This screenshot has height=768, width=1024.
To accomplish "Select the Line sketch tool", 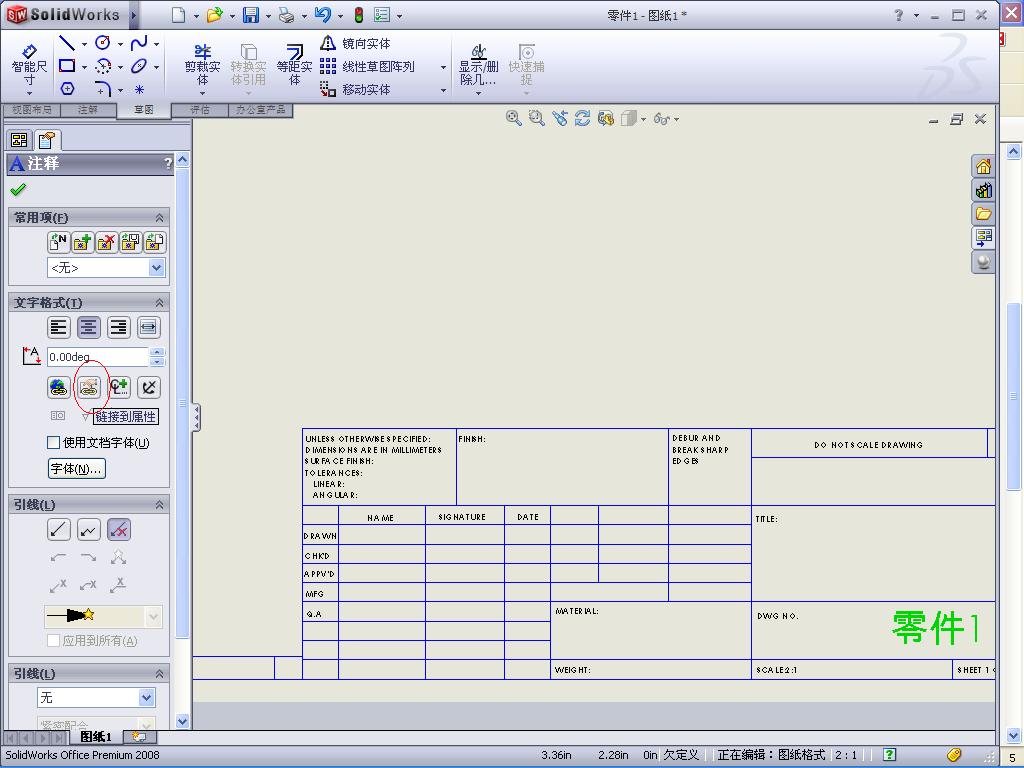I will point(67,43).
